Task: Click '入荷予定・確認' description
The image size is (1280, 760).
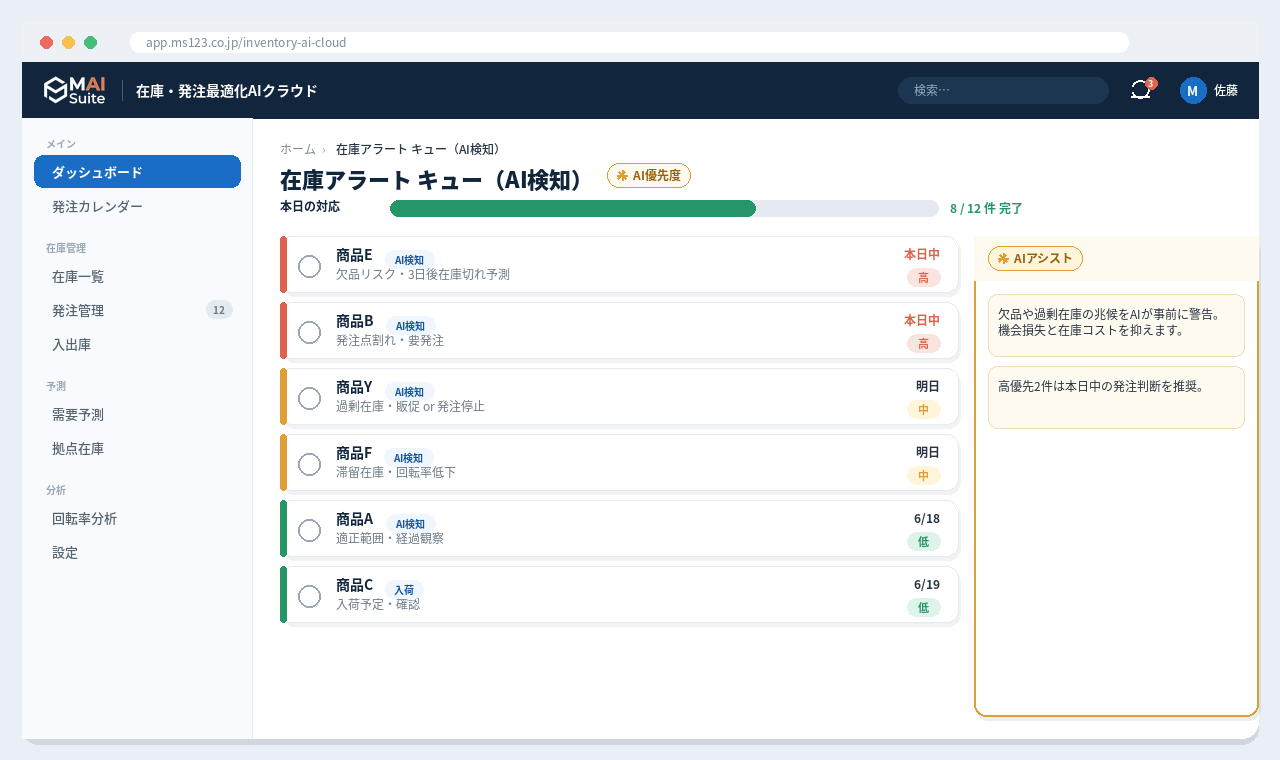Action: [378, 604]
